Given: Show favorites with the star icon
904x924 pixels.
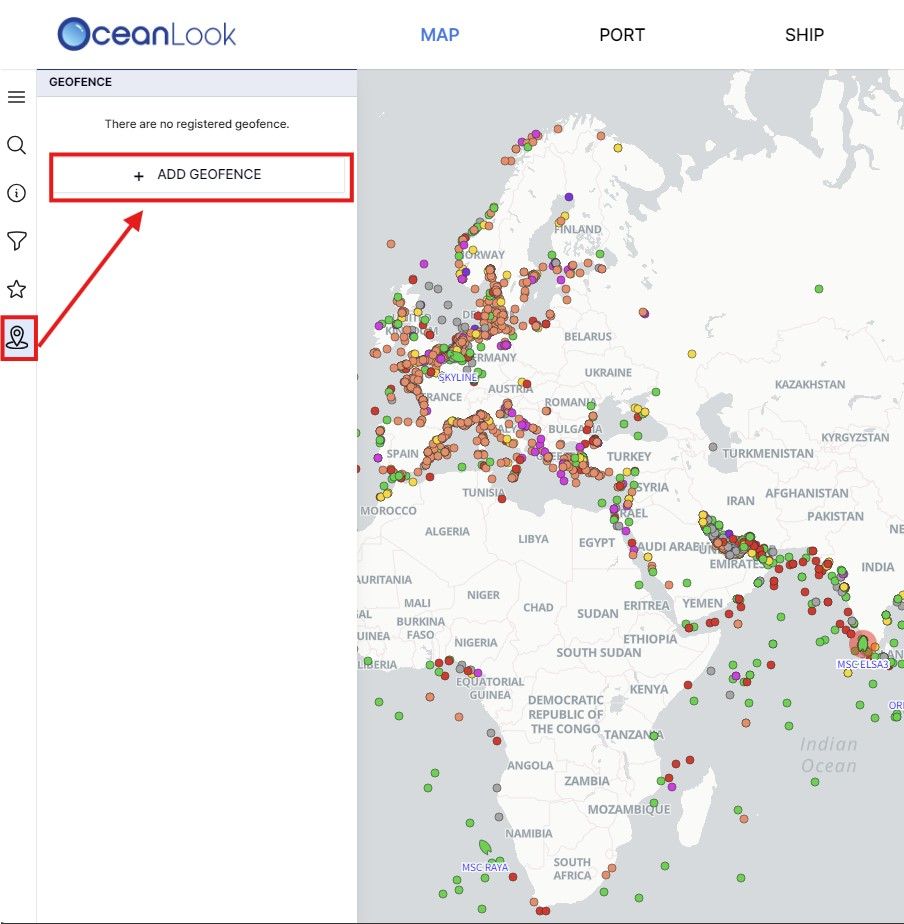Looking at the screenshot, I should 16,289.
